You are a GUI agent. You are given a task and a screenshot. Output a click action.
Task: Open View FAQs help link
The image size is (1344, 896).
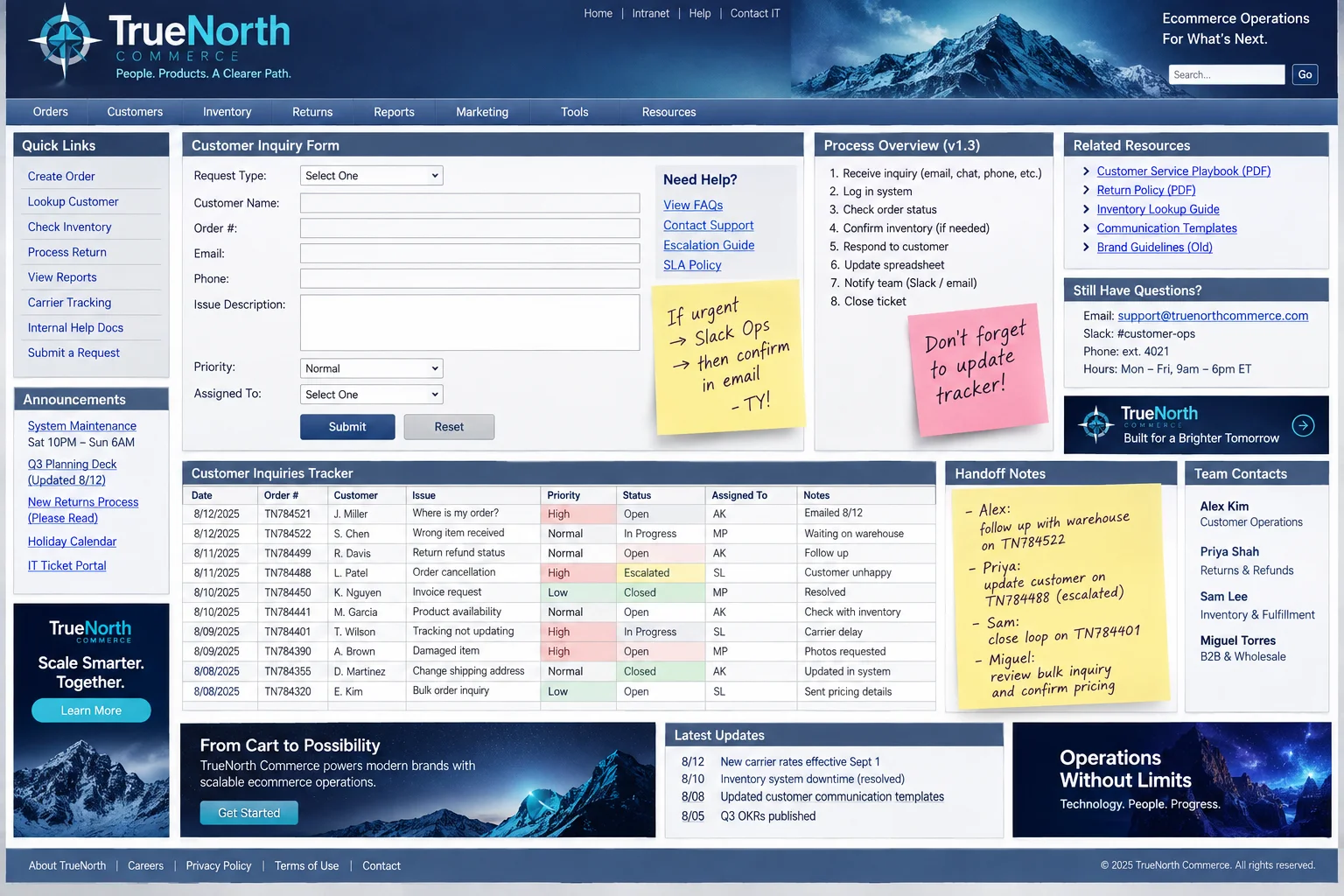click(693, 205)
